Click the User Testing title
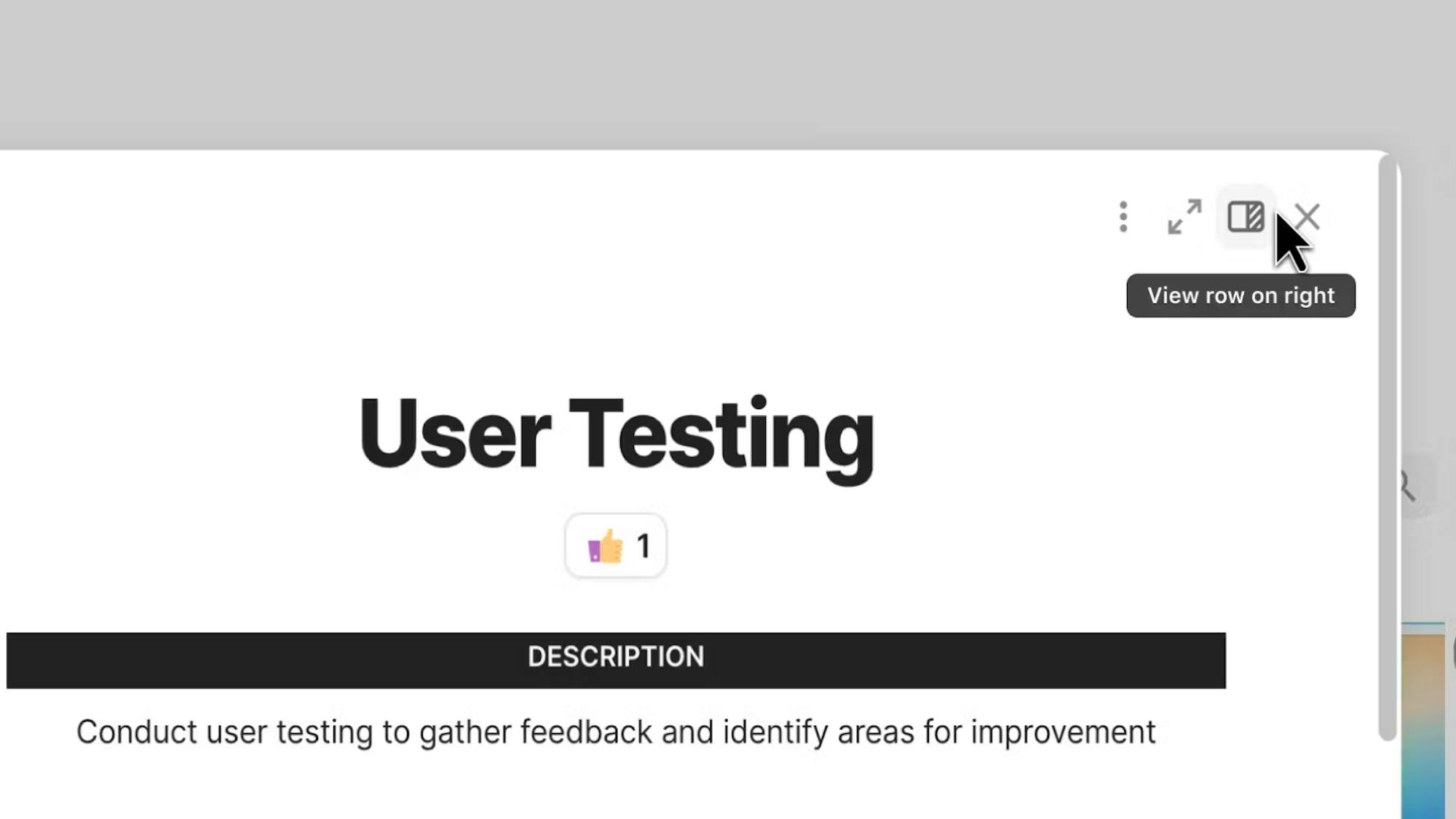This screenshot has width=1456, height=819. (616, 434)
